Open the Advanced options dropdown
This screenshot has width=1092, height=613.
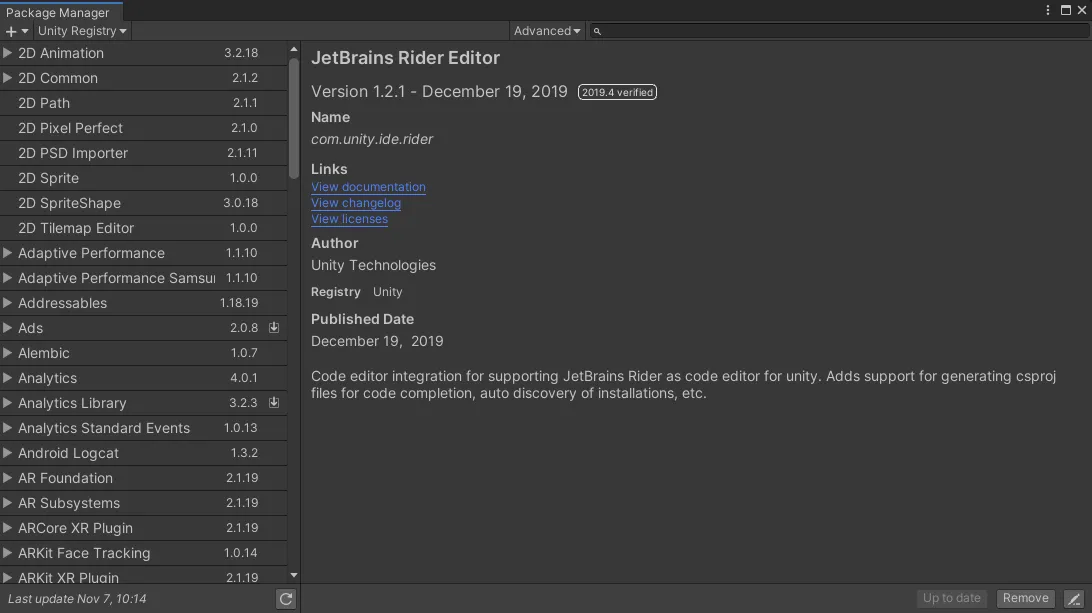pyautogui.click(x=546, y=31)
